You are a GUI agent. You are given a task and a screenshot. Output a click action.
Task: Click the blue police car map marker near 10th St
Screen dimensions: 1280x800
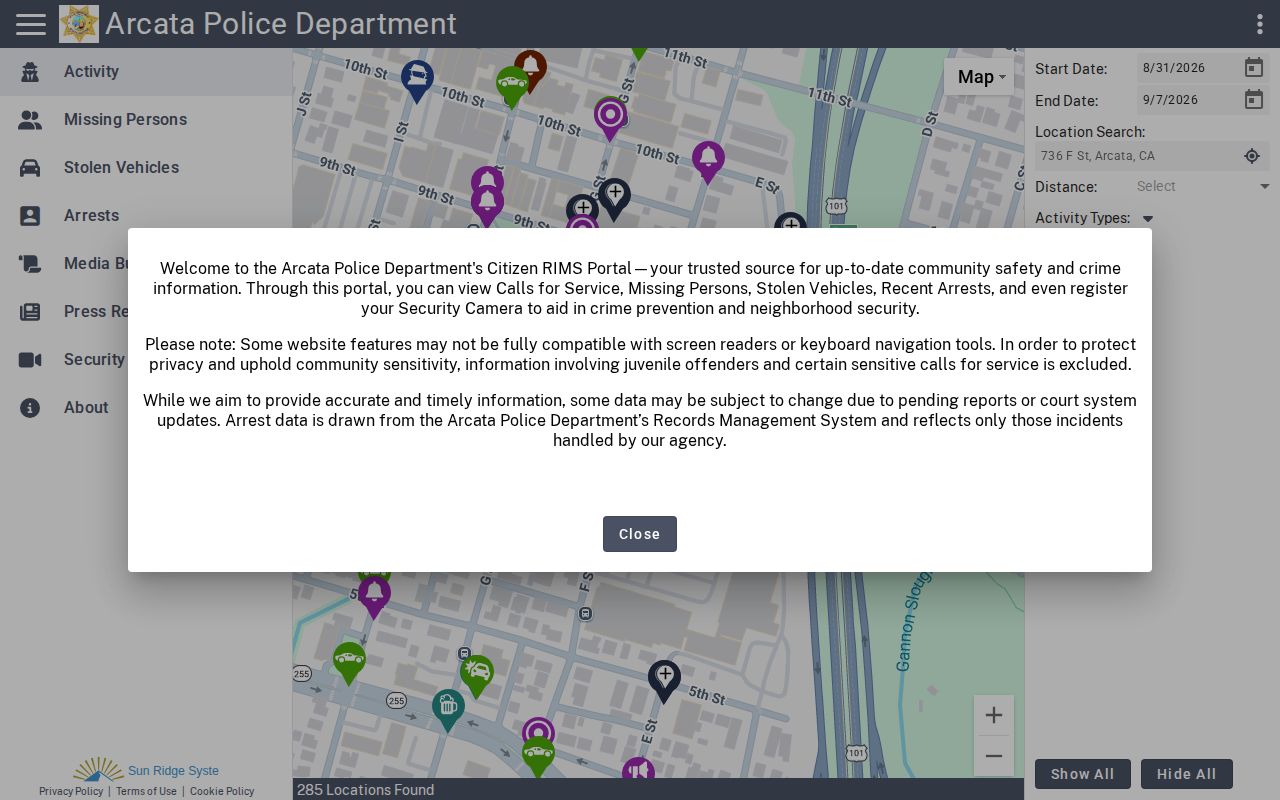pyautogui.click(x=417, y=80)
